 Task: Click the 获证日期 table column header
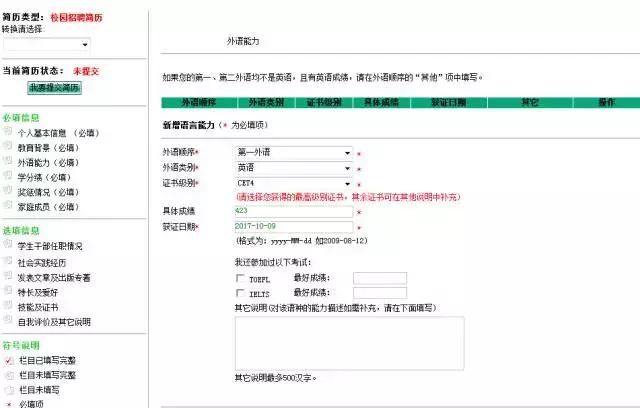pyautogui.click(x=449, y=102)
